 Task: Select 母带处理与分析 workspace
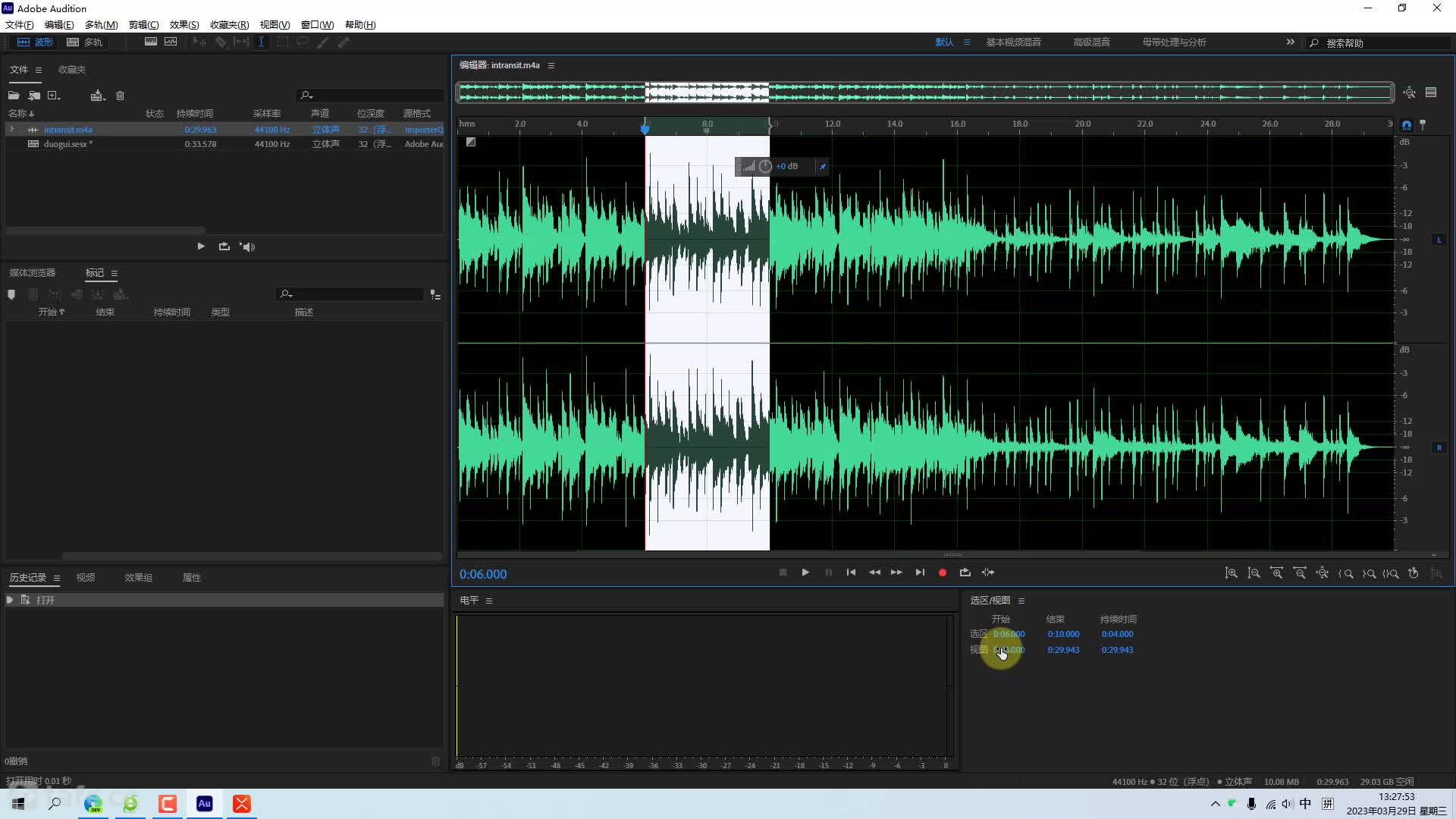1174,42
